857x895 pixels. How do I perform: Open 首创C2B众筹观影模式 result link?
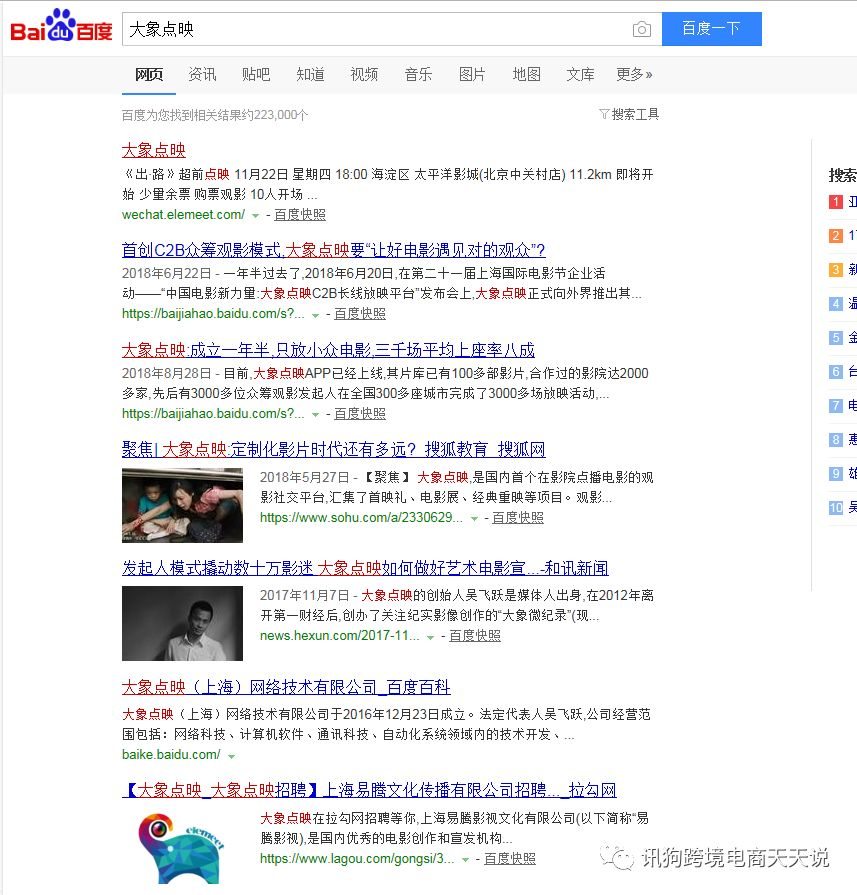coord(333,250)
